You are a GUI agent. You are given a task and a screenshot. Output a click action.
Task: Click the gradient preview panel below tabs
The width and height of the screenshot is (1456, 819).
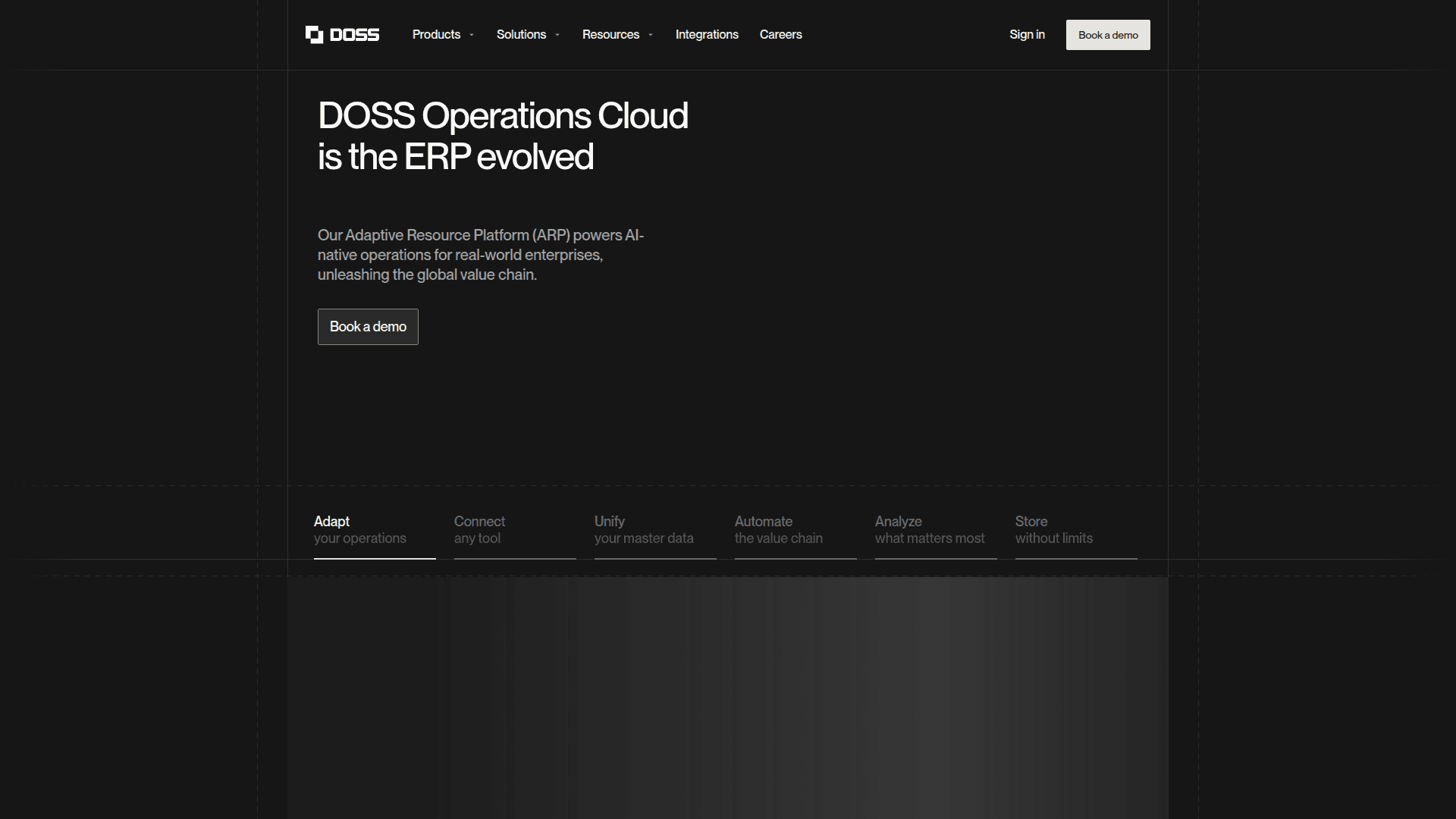pos(728,698)
